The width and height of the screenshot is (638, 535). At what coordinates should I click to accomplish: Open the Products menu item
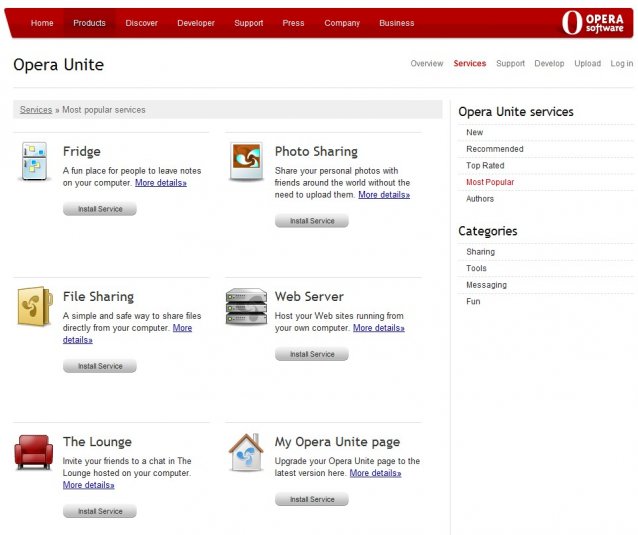[89, 23]
